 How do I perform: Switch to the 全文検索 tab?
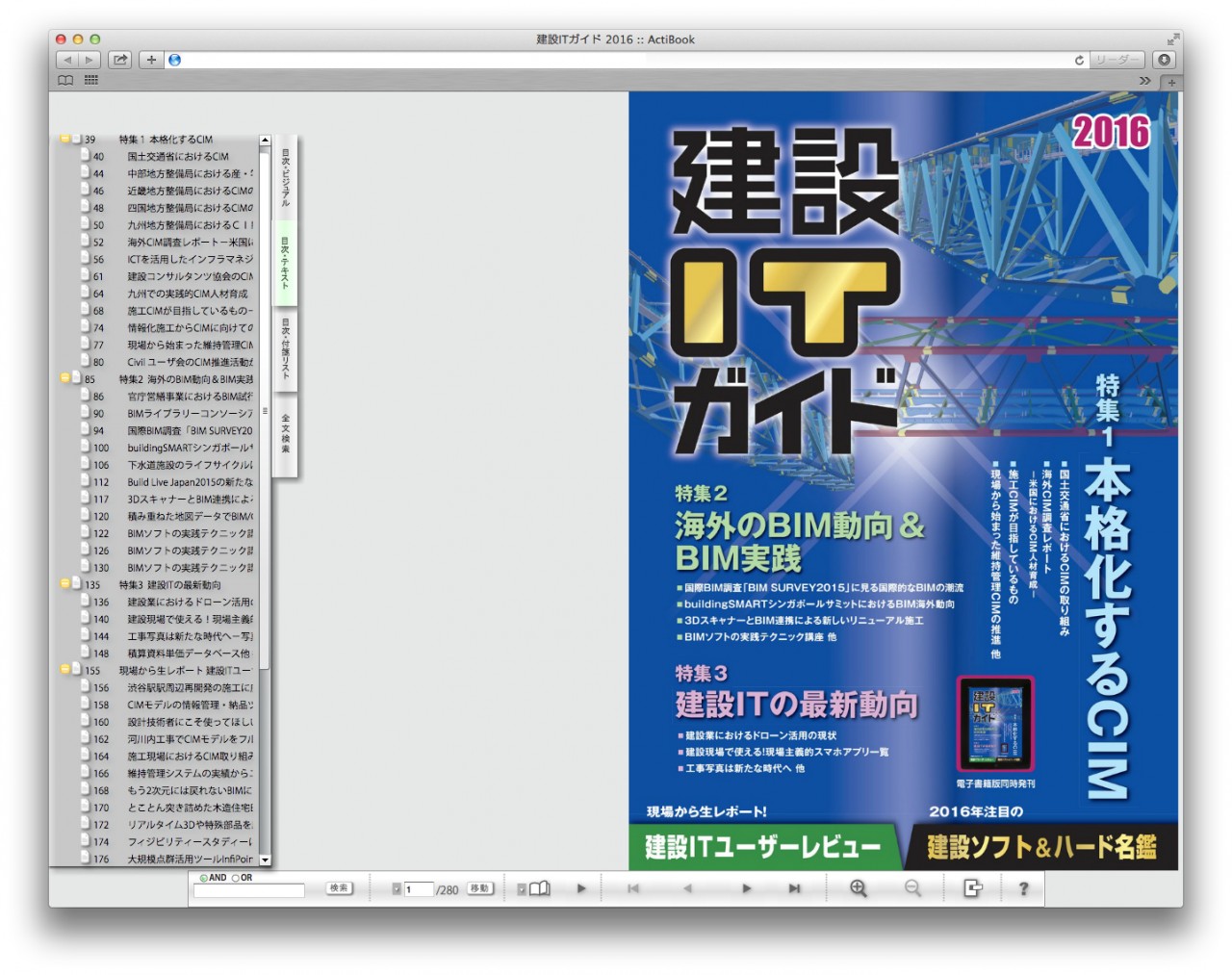[285, 434]
